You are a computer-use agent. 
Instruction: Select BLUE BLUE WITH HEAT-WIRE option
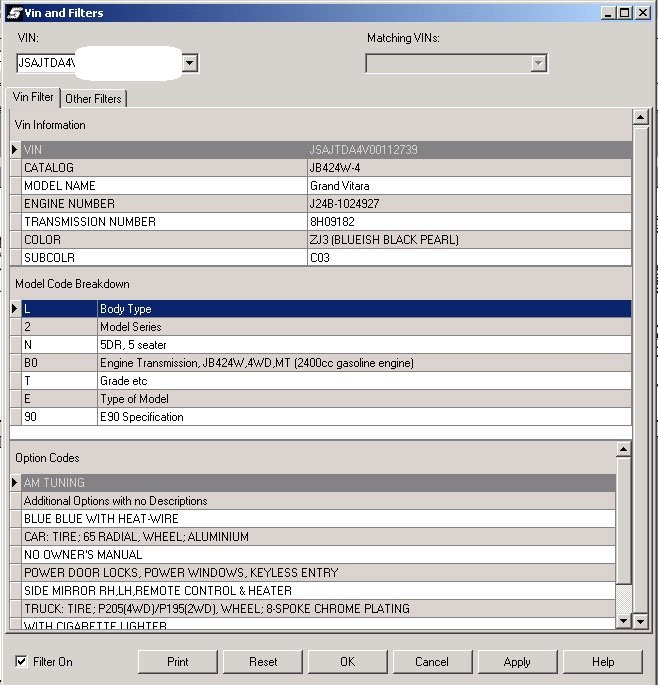[318, 519]
